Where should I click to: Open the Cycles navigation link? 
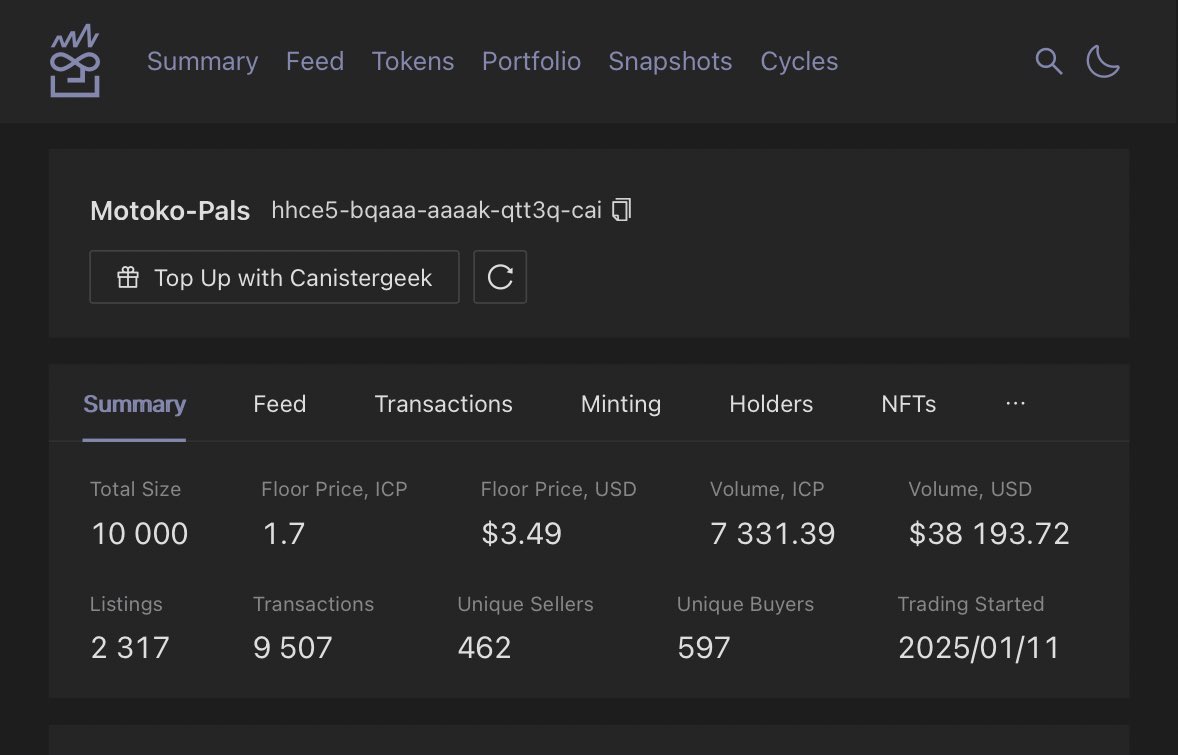[799, 61]
